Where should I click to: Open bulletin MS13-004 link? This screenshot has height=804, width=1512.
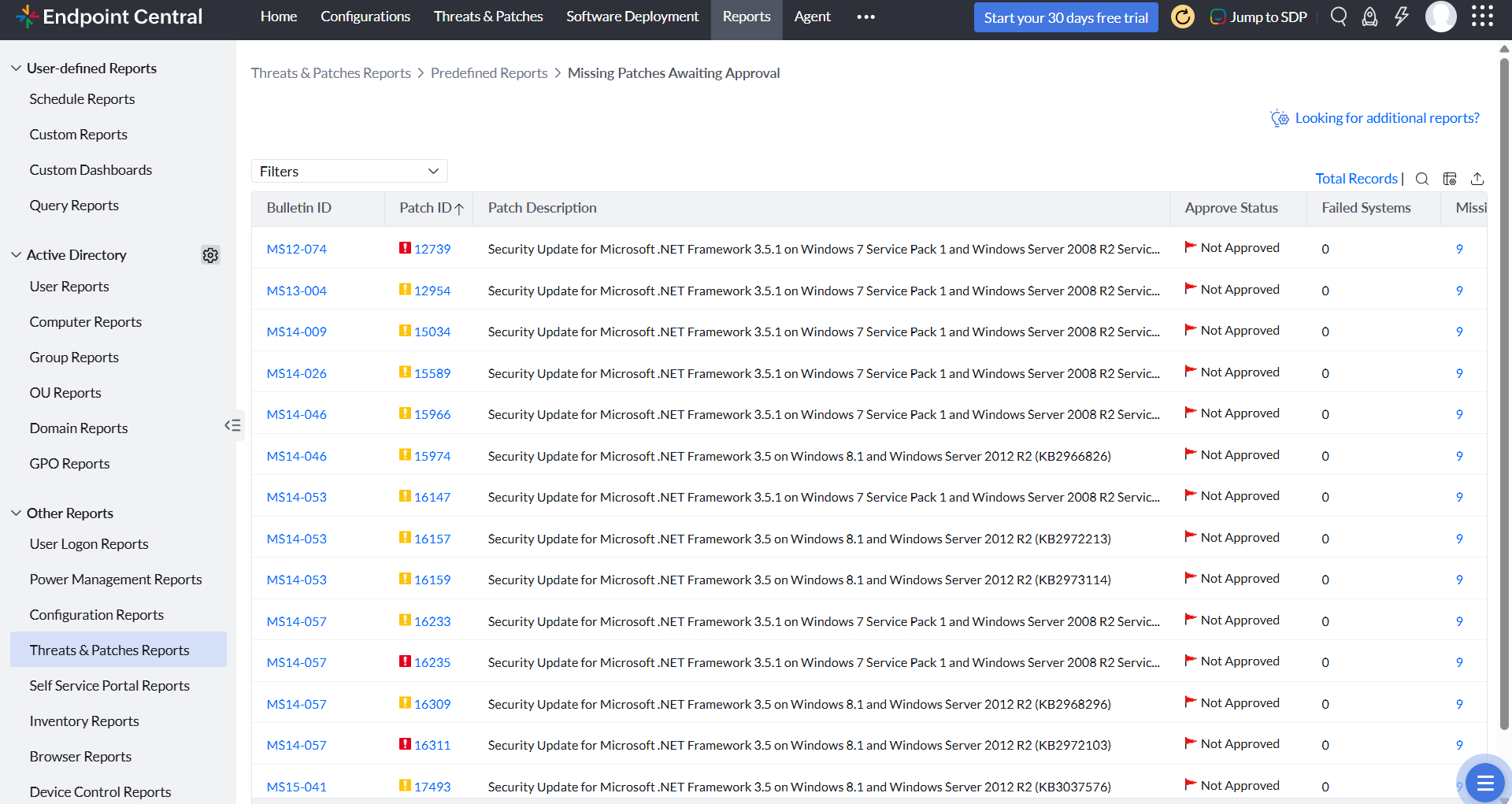pos(296,291)
